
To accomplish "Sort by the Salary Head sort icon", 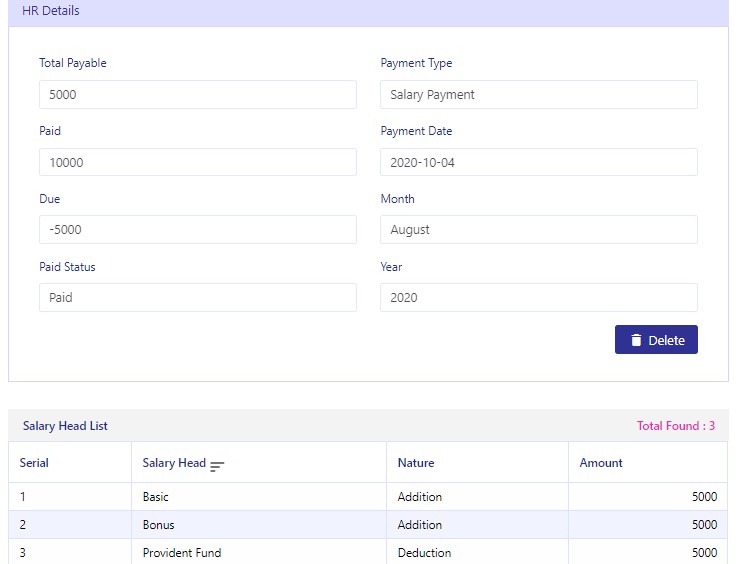I will (x=217, y=466).
